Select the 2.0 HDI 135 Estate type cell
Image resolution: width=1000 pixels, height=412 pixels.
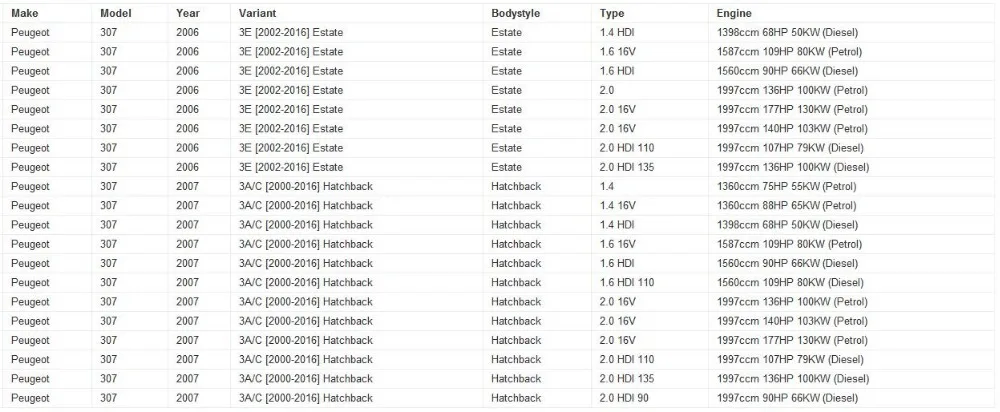pos(650,167)
